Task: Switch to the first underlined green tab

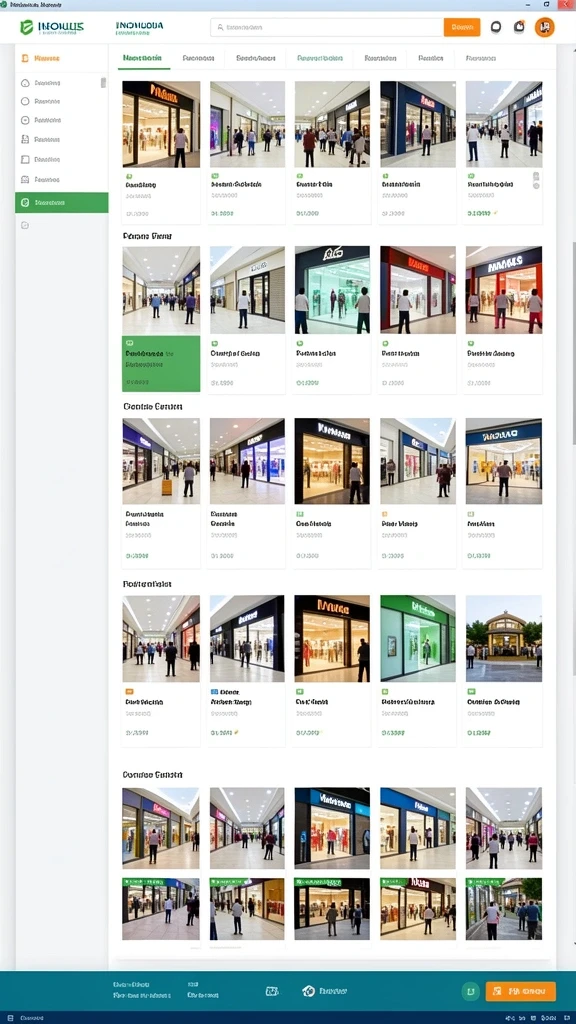Action: (142, 58)
